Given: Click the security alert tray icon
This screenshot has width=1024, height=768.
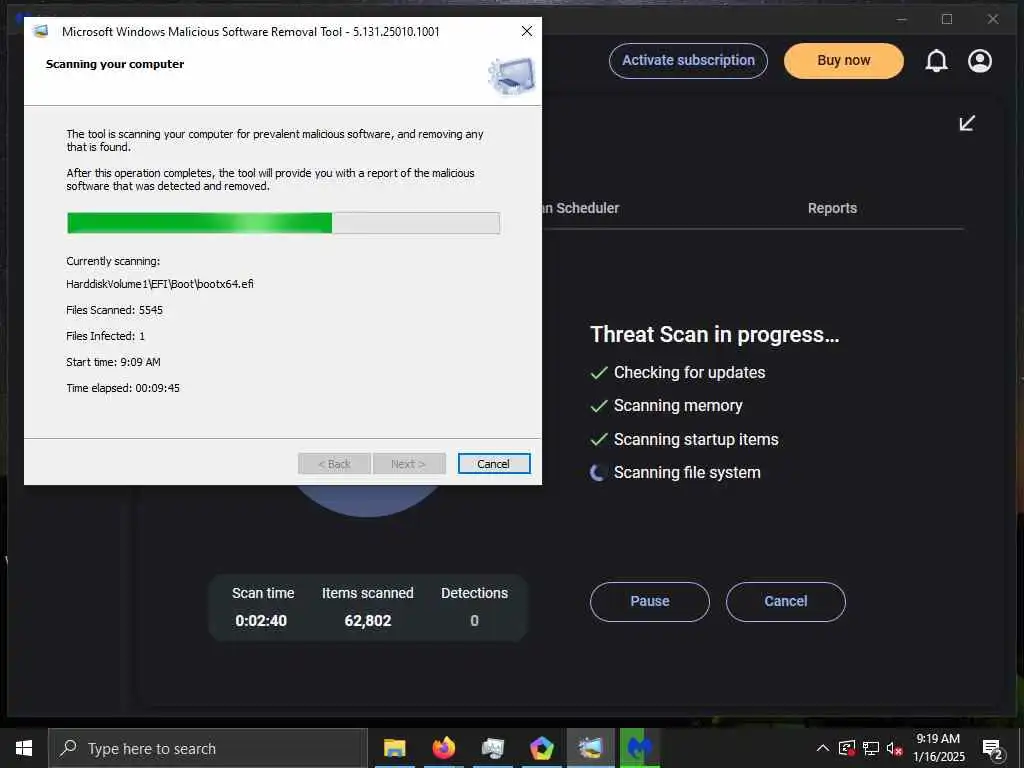Looking at the screenshot, I should (847, 748).
